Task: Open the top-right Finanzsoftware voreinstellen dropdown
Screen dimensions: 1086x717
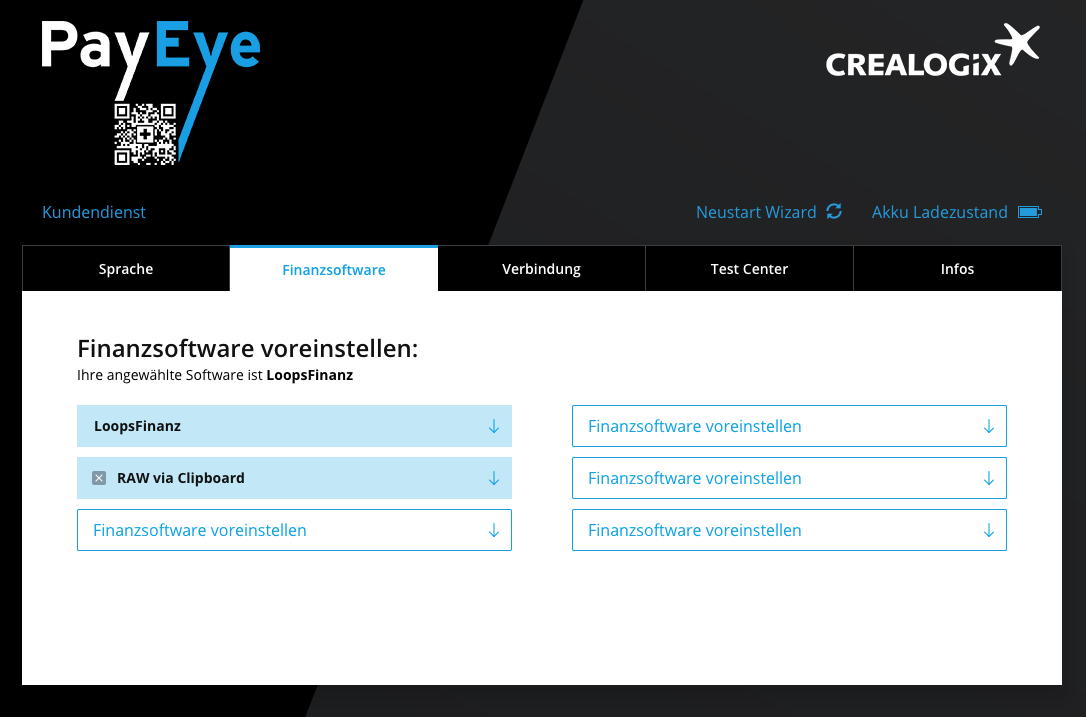Action: [x=789, y=426]
